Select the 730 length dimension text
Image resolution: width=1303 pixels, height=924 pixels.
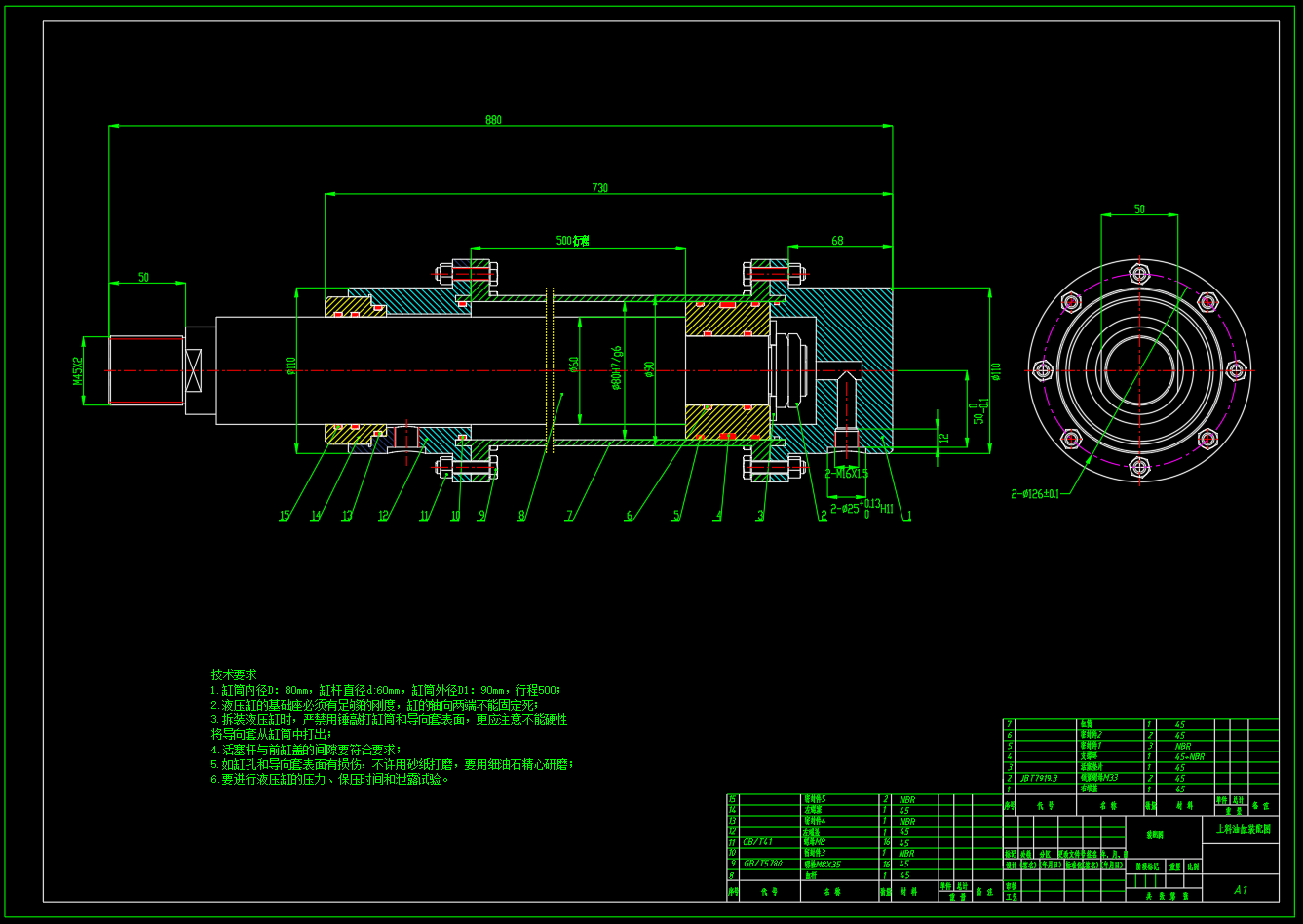point(599,188)
